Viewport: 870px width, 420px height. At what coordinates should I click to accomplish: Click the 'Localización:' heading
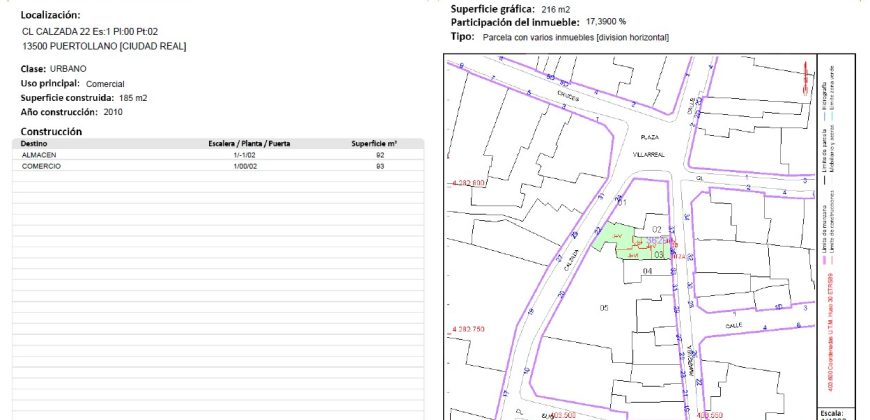(51, 15)
